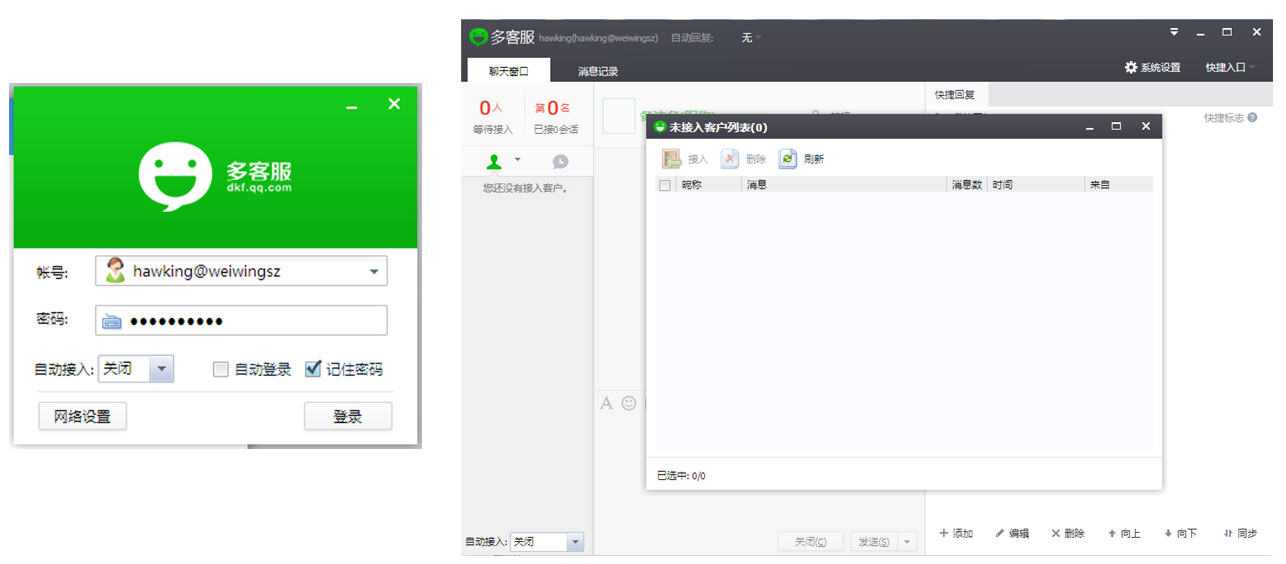The width and height of the screenshot is (1286, 564).
Task: Open the send options arrow beside 发送(S)
Action: pos(907,542)
